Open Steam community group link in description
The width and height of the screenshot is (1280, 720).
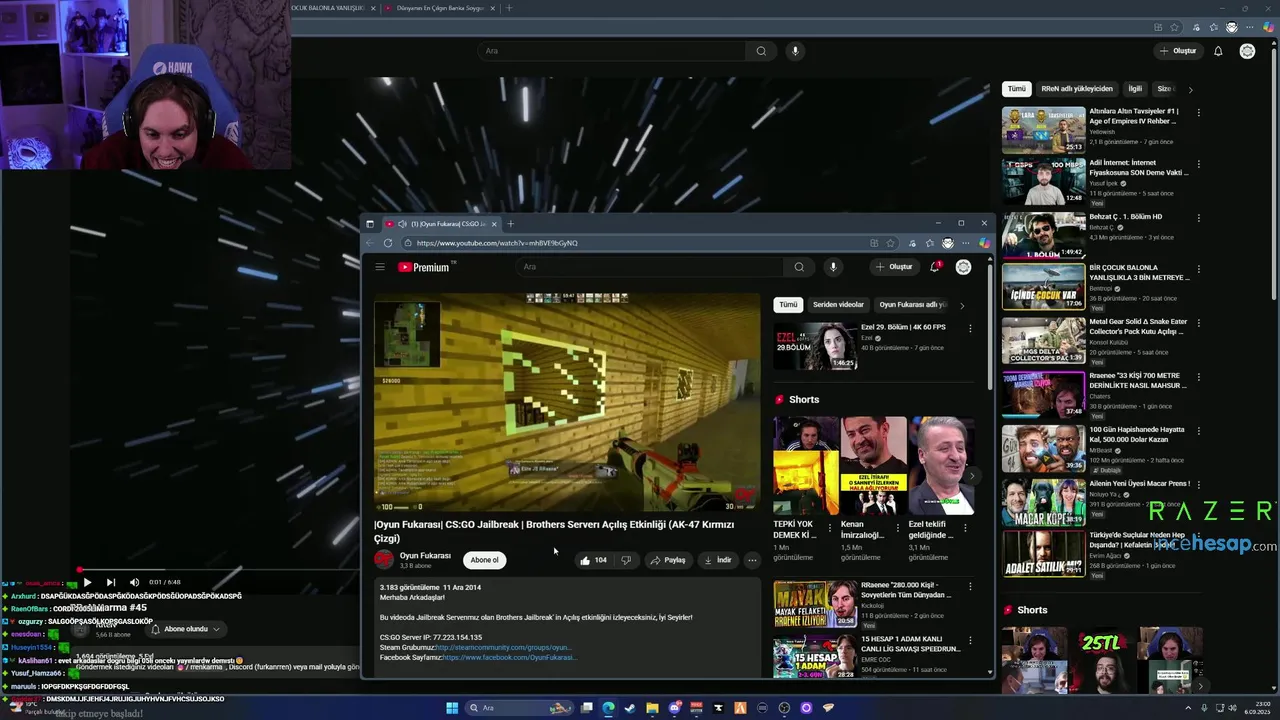point(504,648)
